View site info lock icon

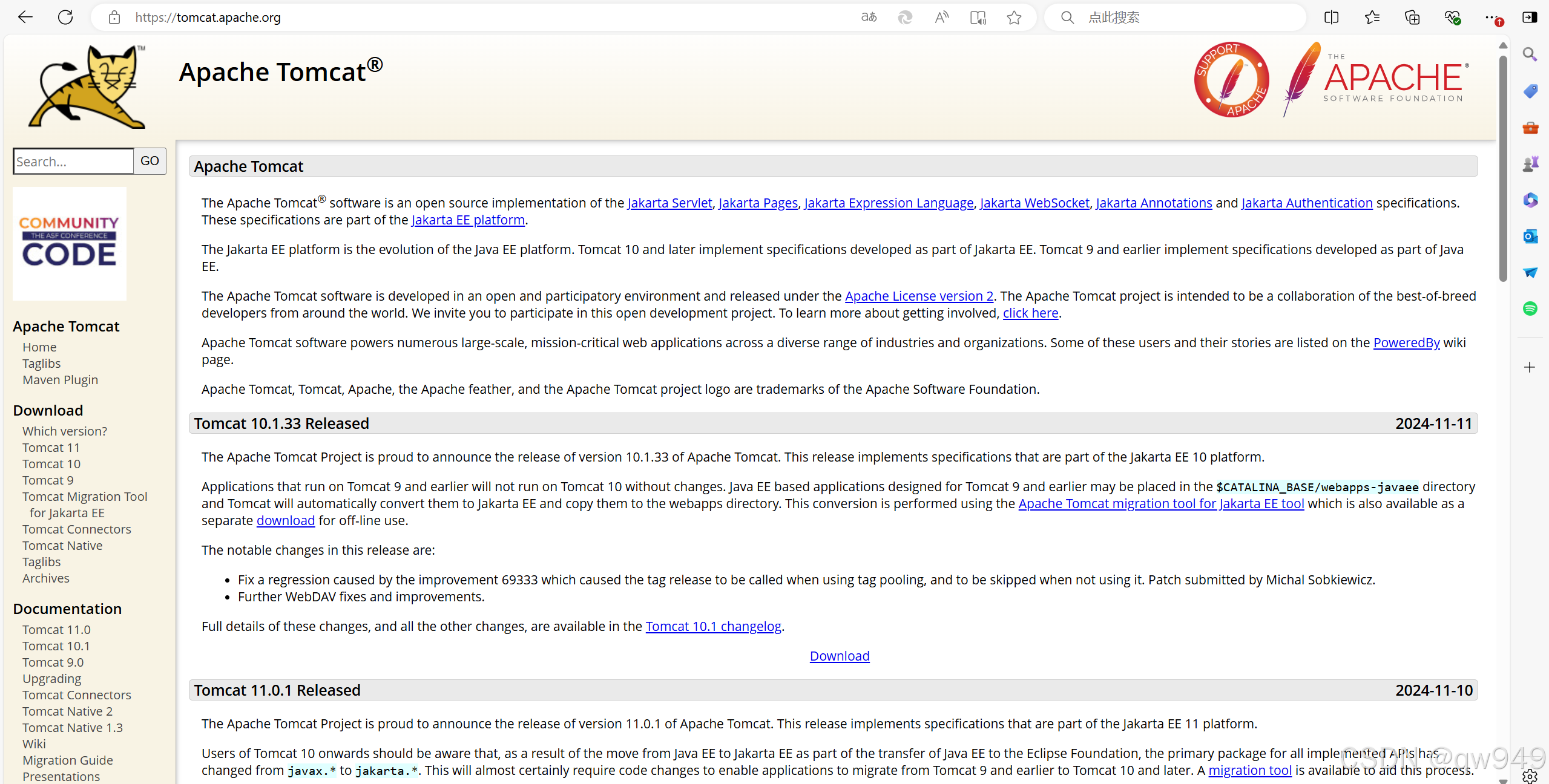pos(114,18)
